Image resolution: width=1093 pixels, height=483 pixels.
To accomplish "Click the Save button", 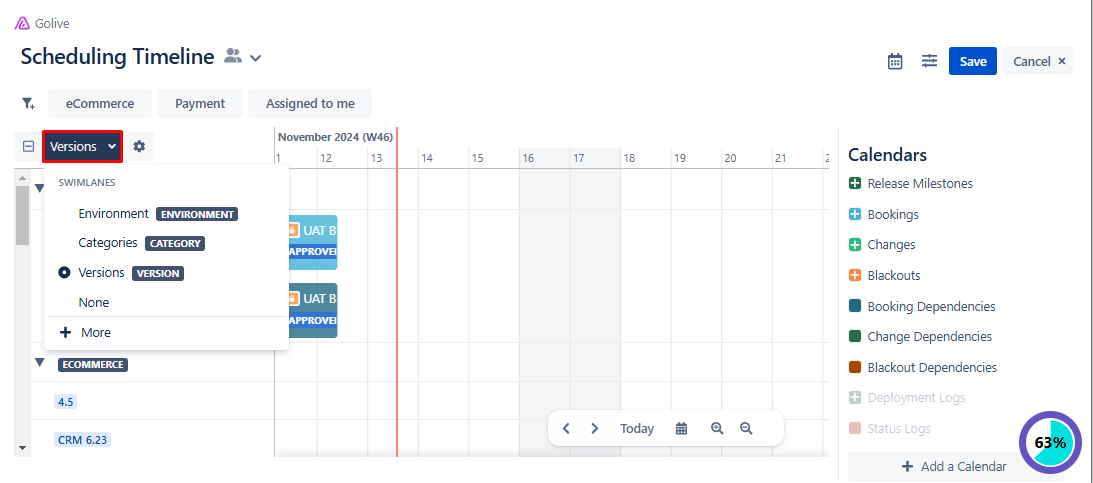I will 972,62.
